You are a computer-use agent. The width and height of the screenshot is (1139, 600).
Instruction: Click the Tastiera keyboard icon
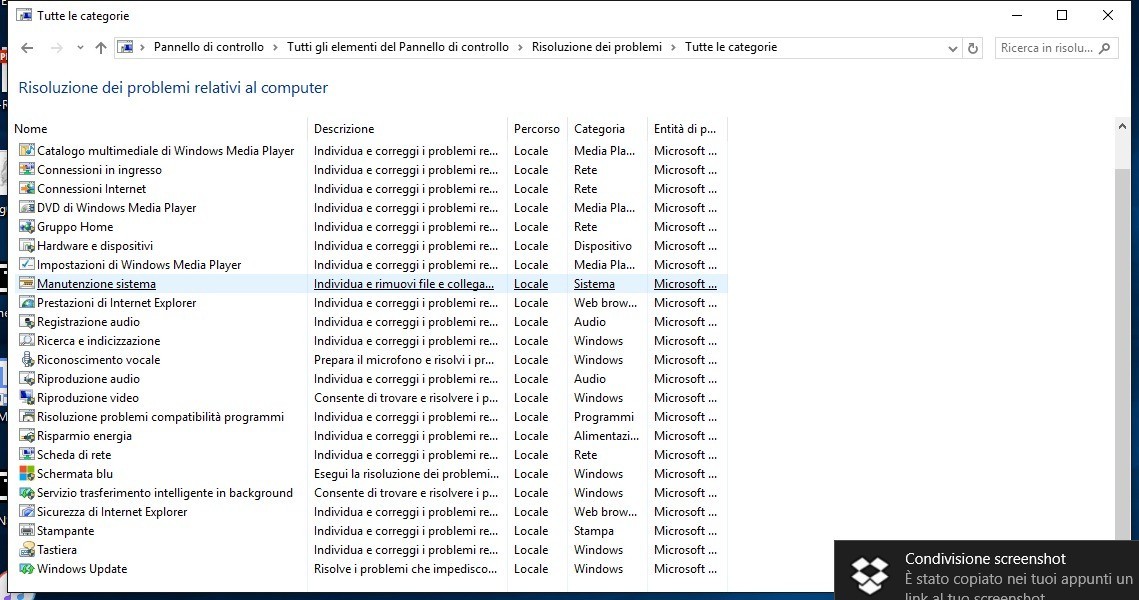click(27, 550)
